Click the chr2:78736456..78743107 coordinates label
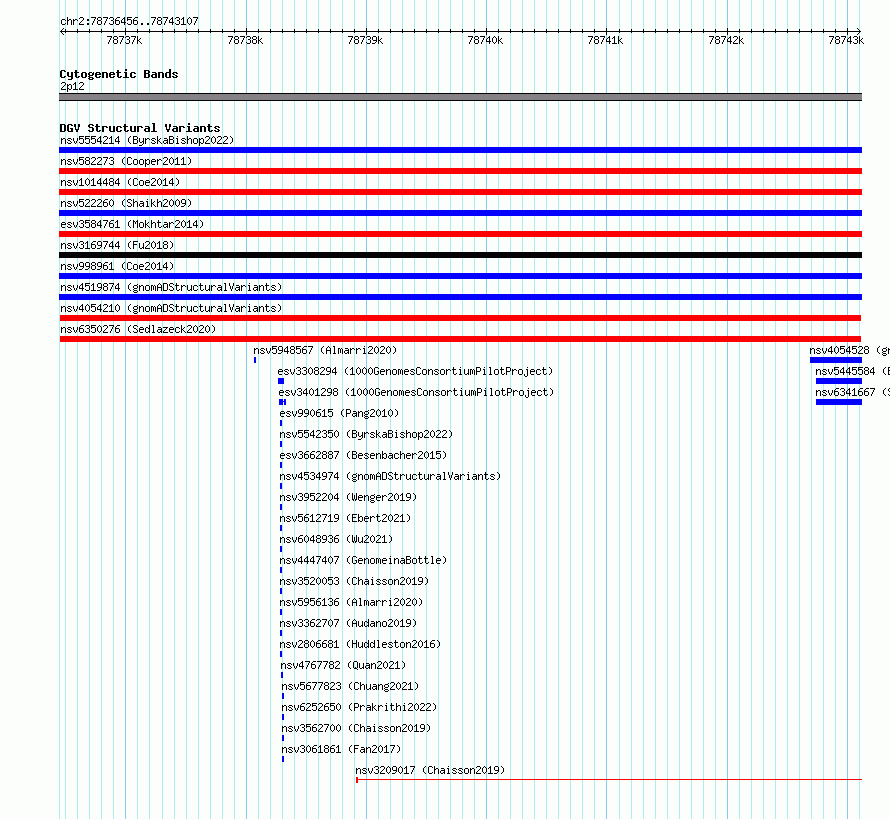Screen dimensions: 890x819 coord(129,21)
